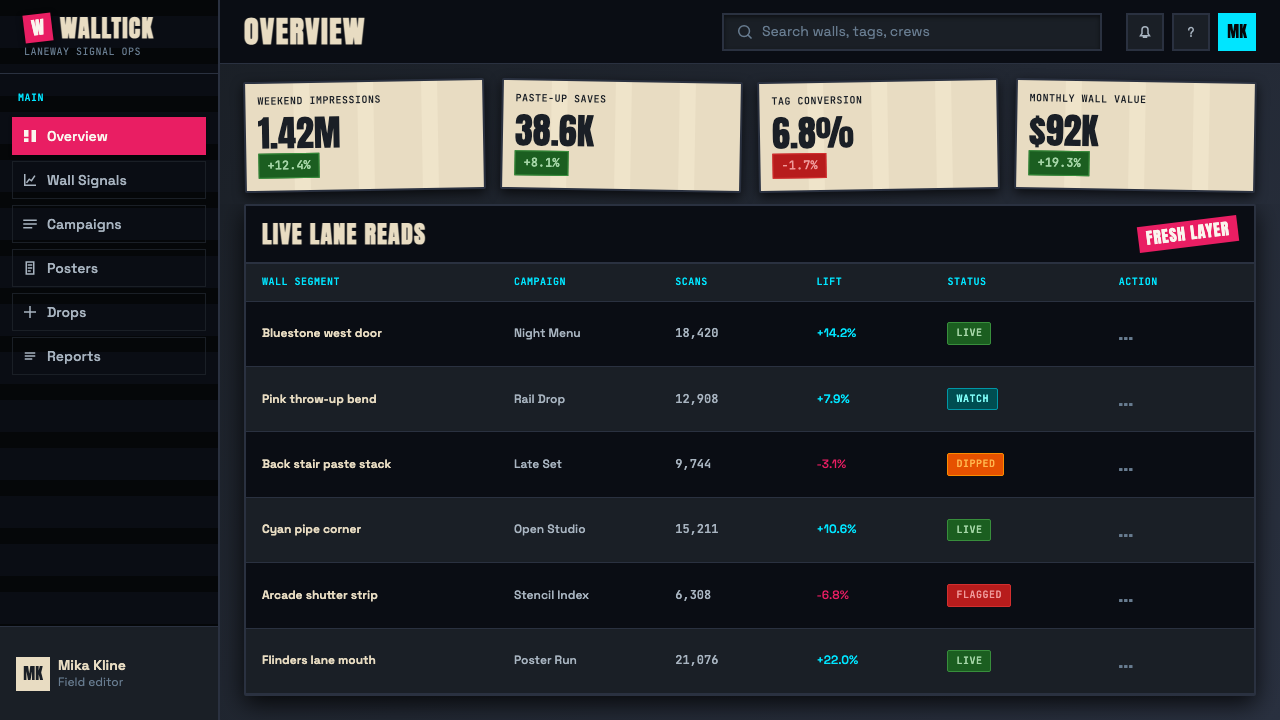Click the Flagged status badge

click(979, 595)
